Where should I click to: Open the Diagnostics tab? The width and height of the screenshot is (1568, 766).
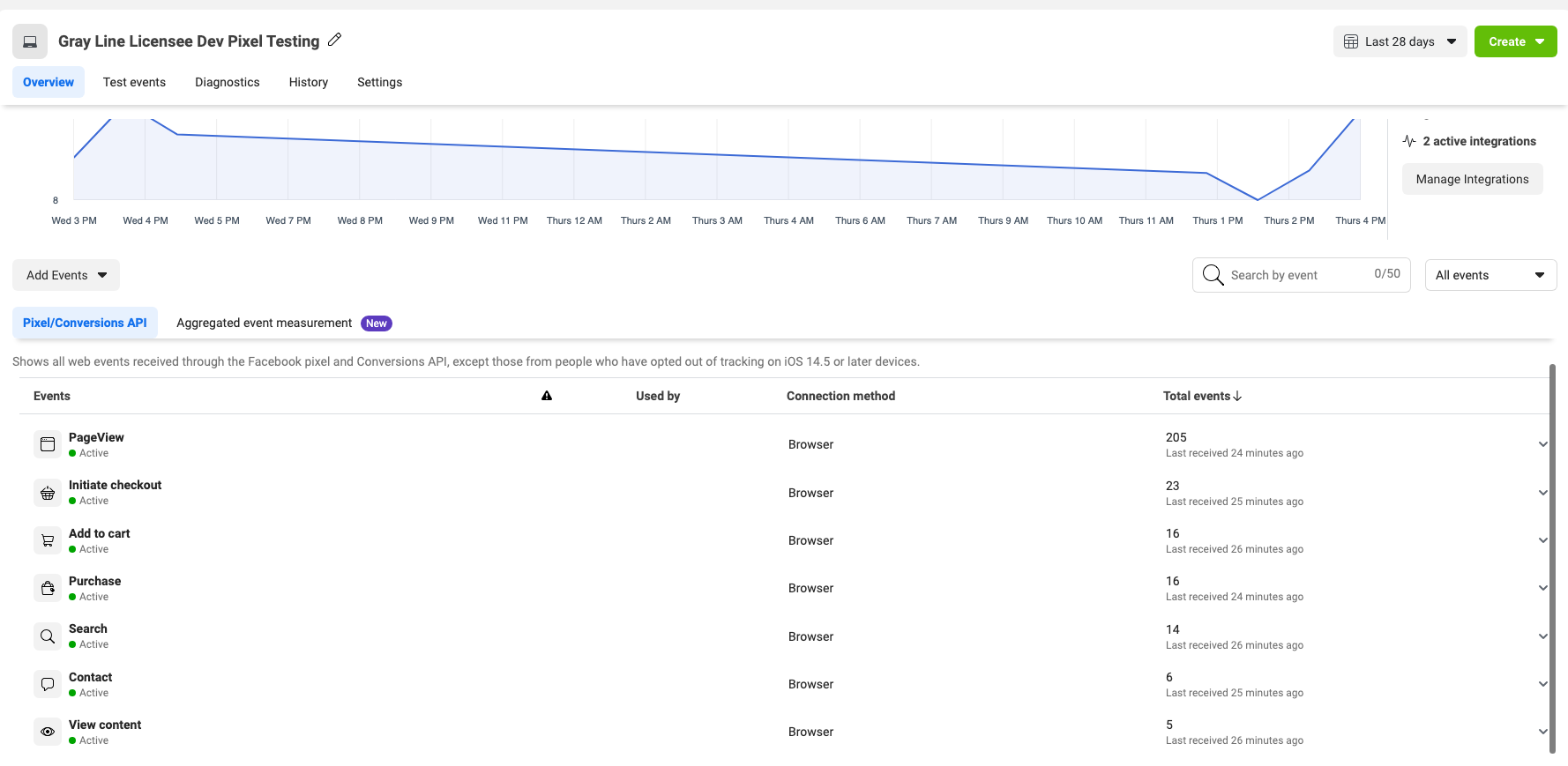(228, 82)
